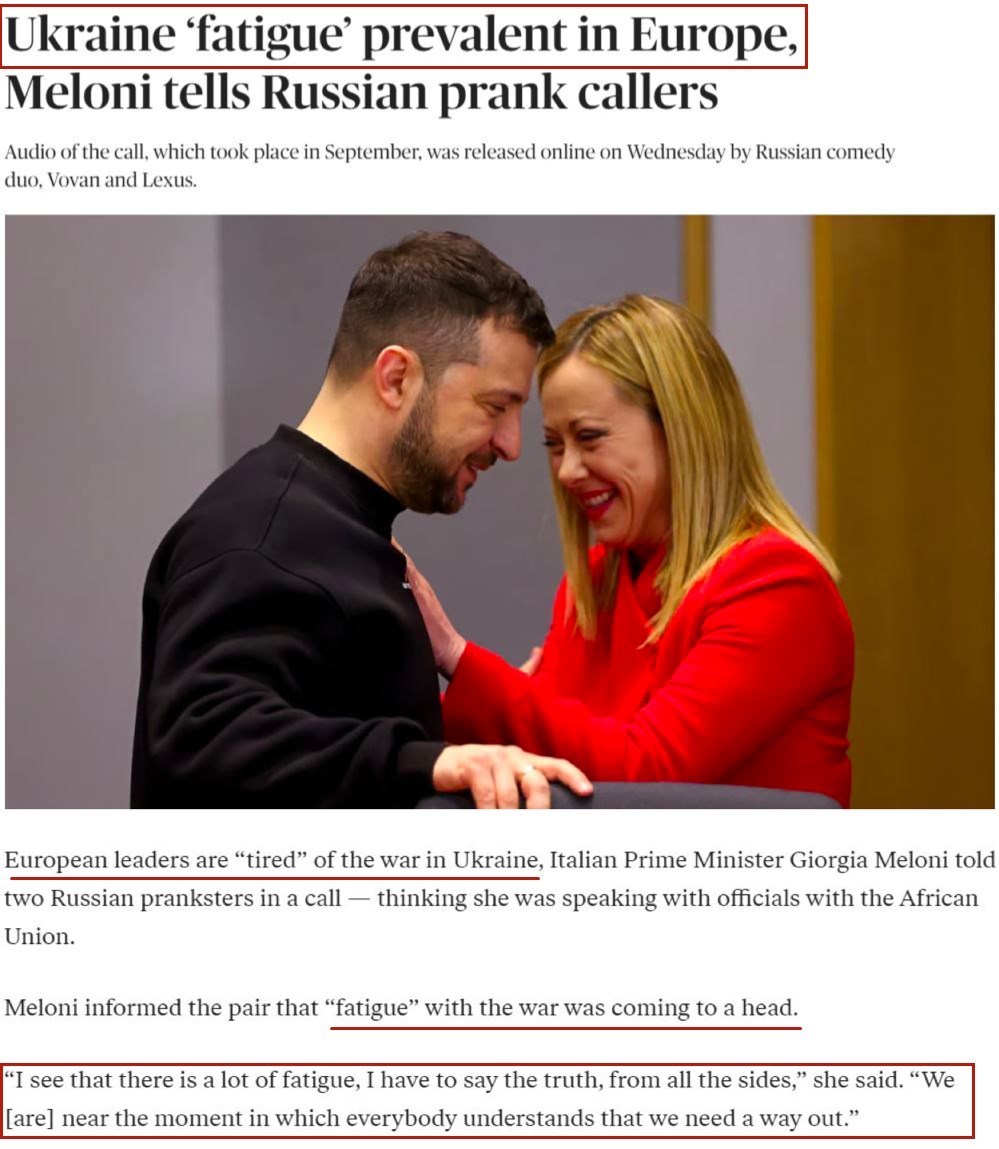This screenshot has height=1149, width=999.
Task: Open the main article photo
Action: click(499, 511)
